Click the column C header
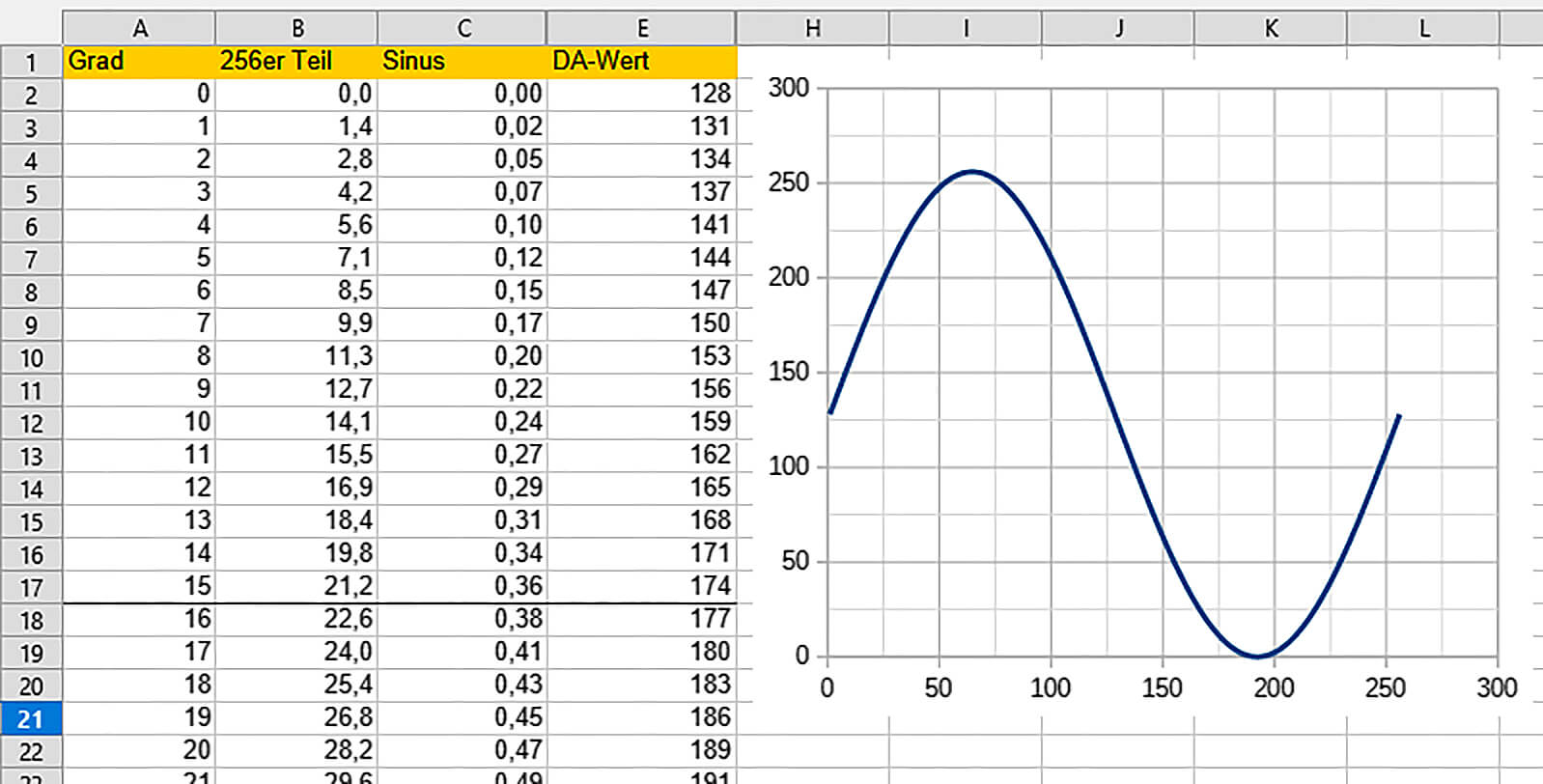This screenshot has width=1543, height=784. [x=463, y=28]
